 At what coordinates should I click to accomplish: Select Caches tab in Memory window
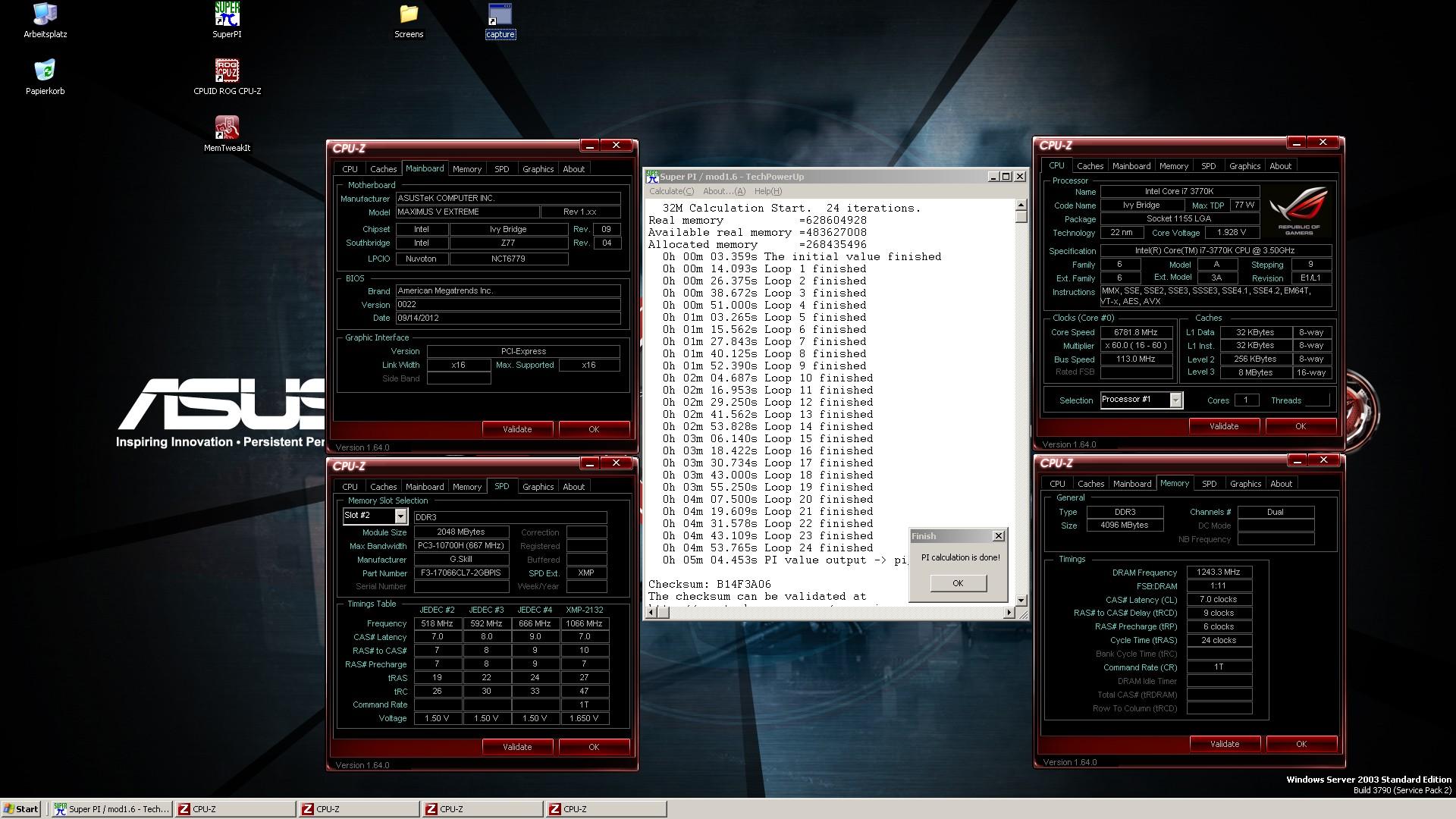(x=1090, y=484)
